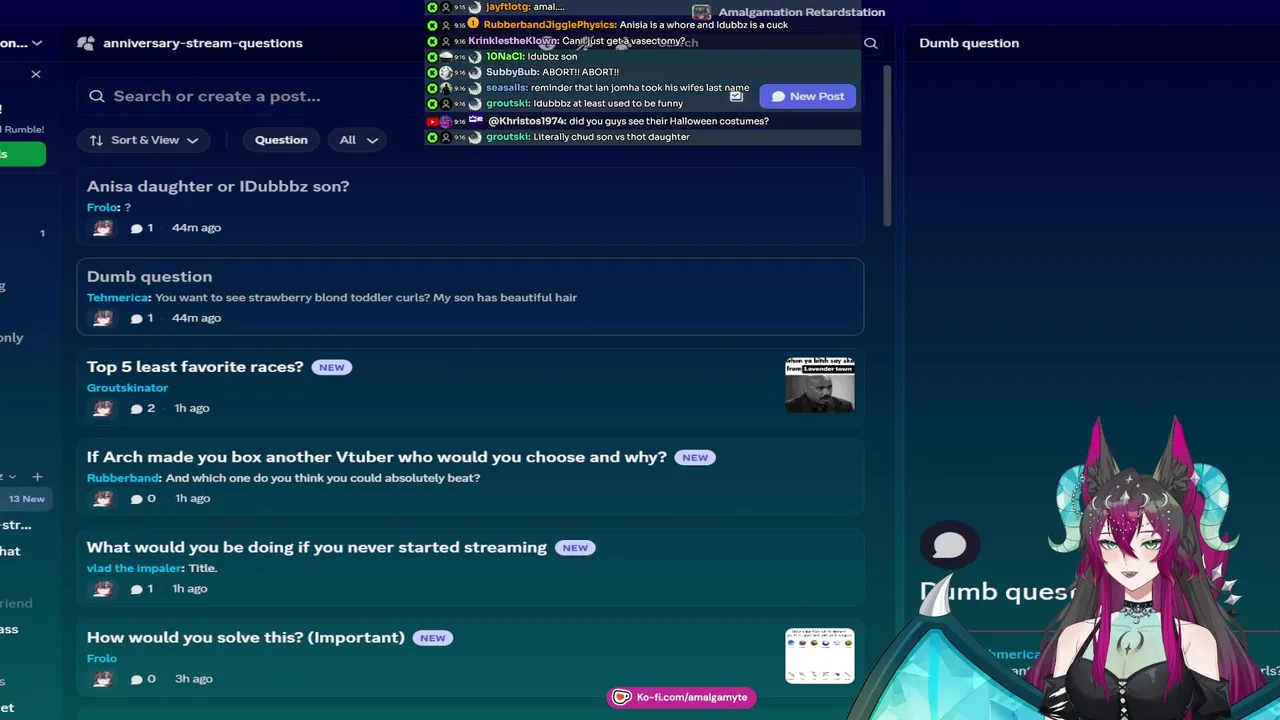Click the NEW badge on never started streaming post
This screenshot has height=720, width=1280.
point(575,547)
